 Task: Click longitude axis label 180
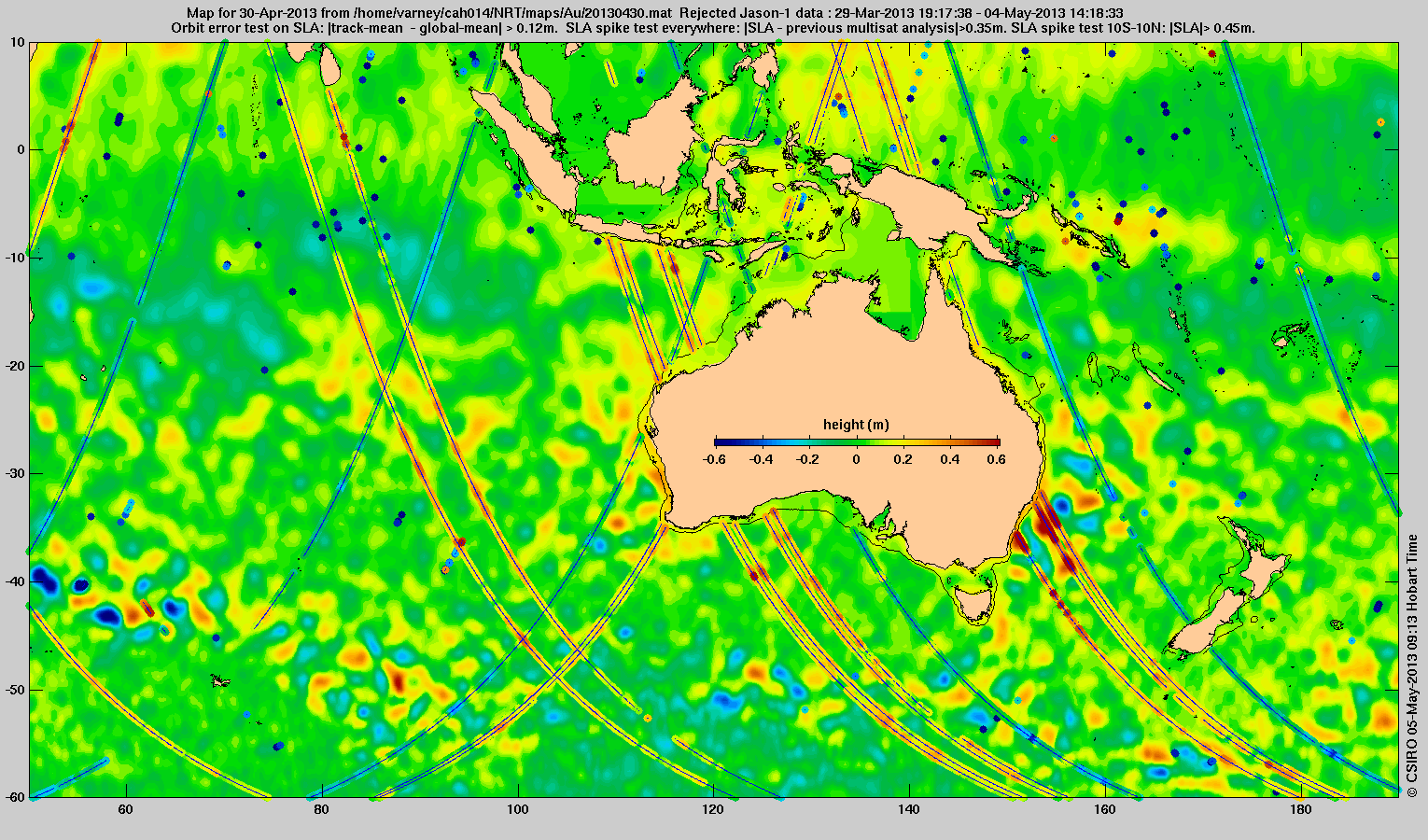click(1301, 810)
